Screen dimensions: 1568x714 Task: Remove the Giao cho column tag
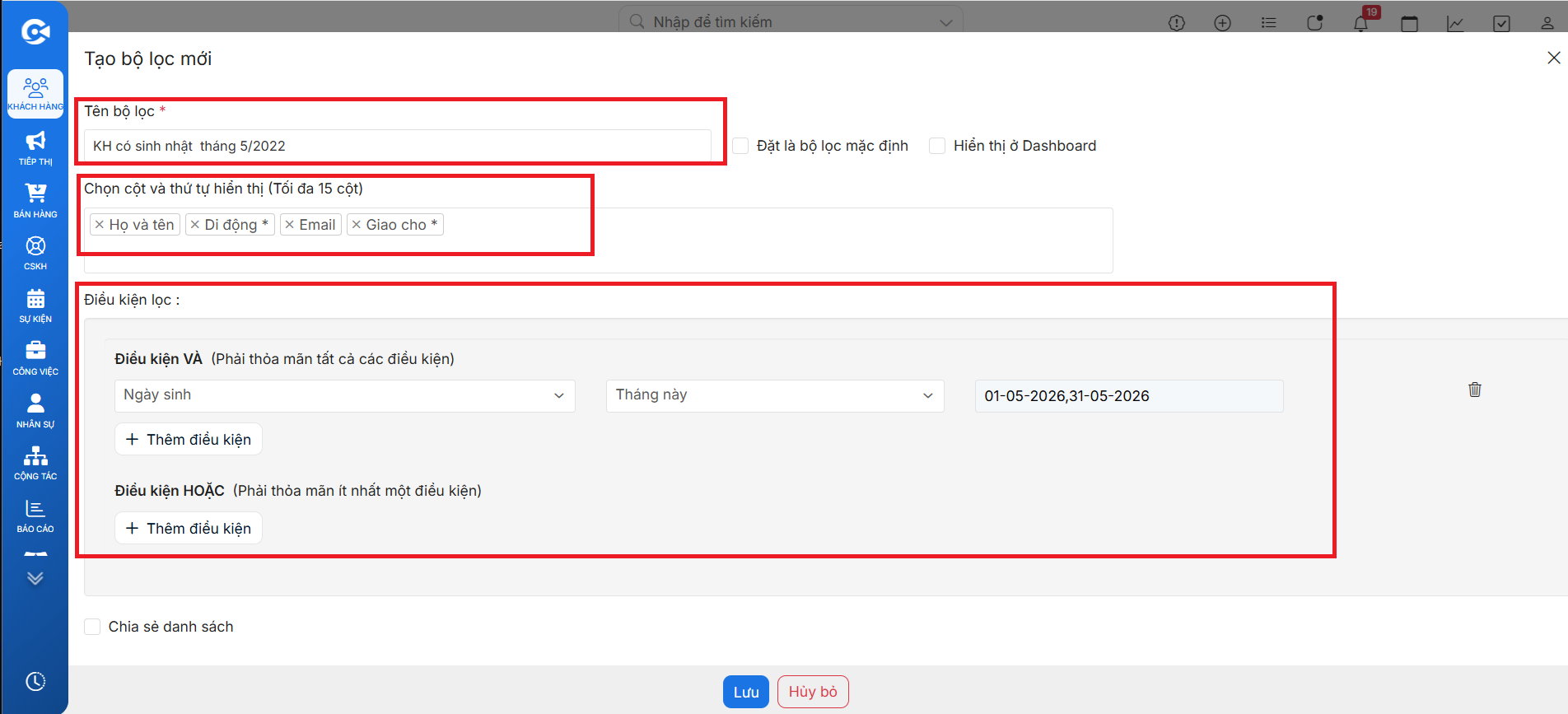(x=357, y=225)
